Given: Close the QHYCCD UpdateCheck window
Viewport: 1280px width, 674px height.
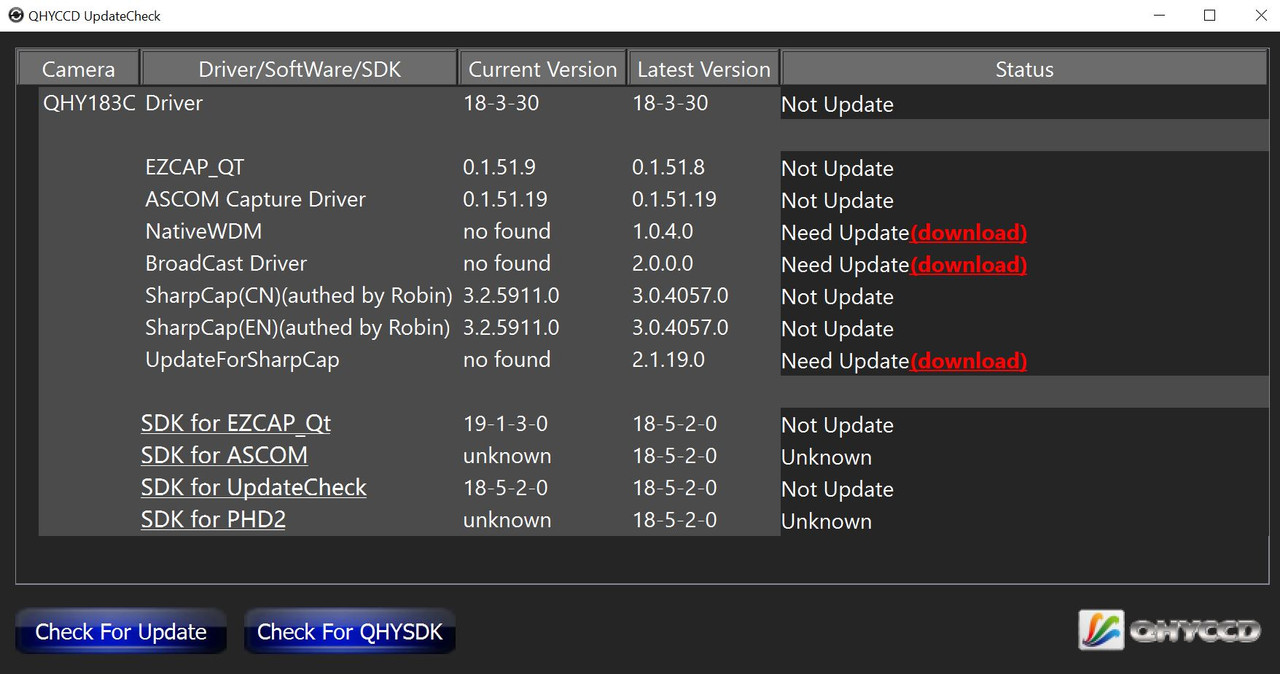Looking at the screenshot, I should pos(1260,16).
